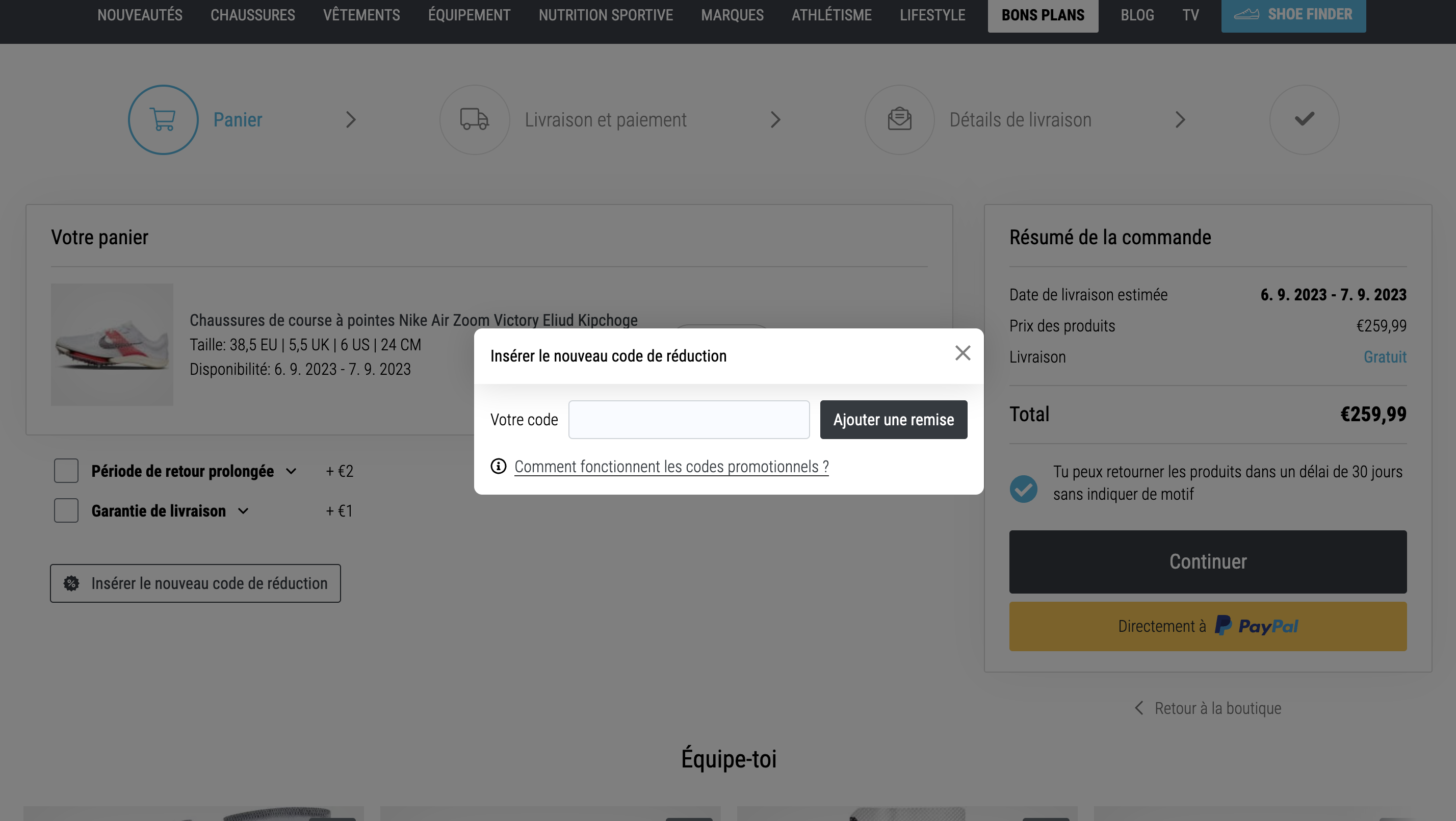Open the Équipement menu
1456x821 pixels.
[469, 15]
